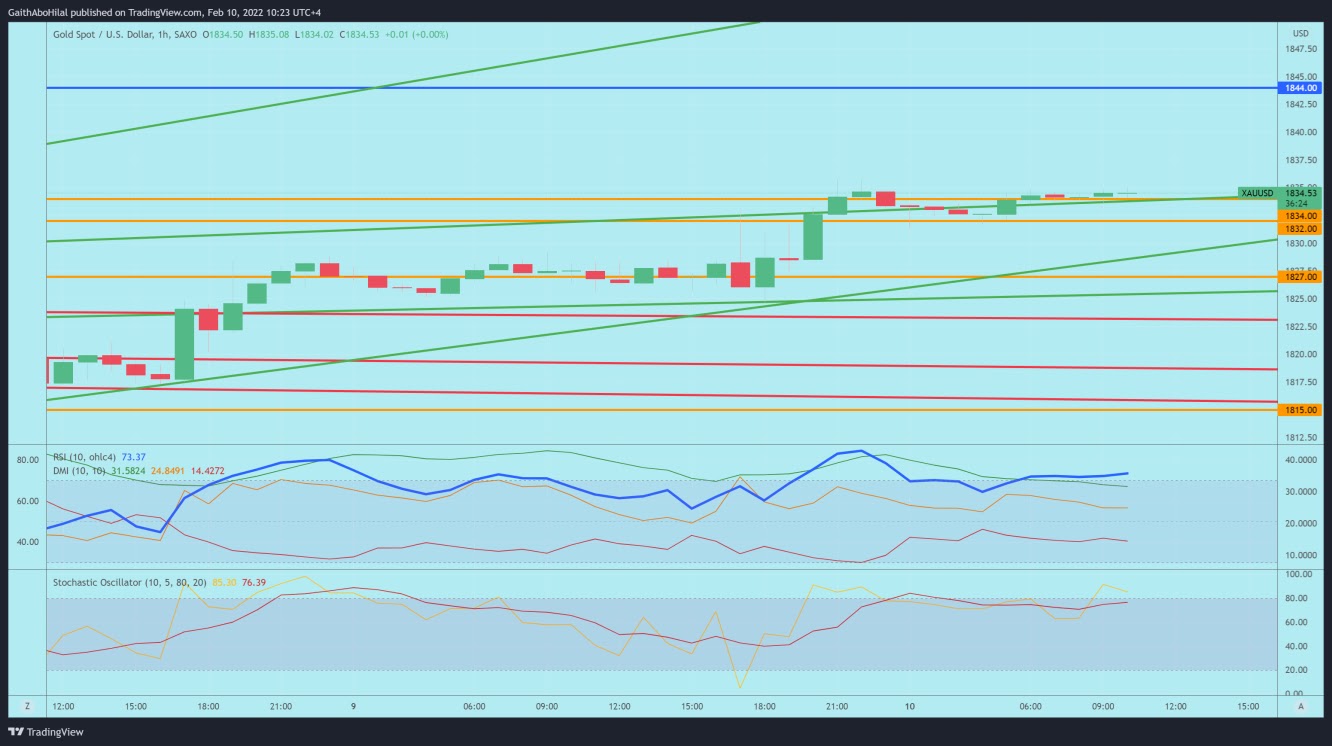Click the 1837.50 price axis label
Viewport: 1332px width, 746px height.
(x=1299, y=160)
